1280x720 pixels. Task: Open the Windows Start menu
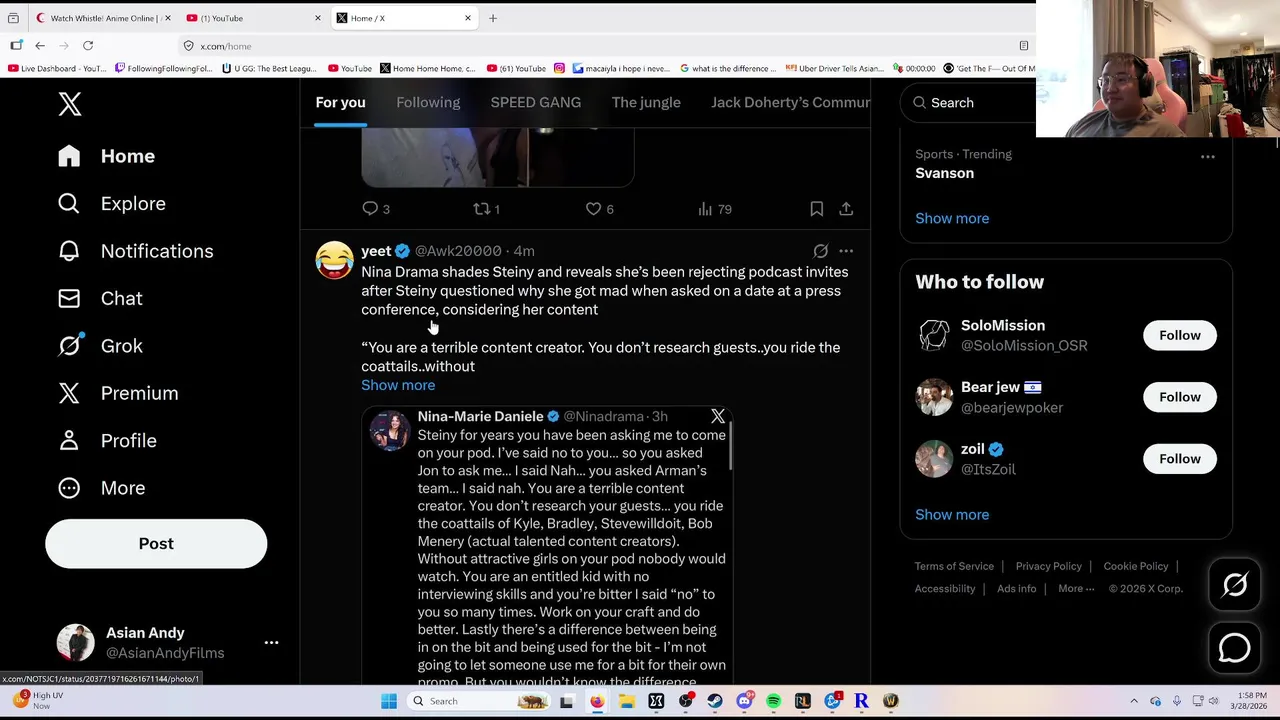pos(389,701)
